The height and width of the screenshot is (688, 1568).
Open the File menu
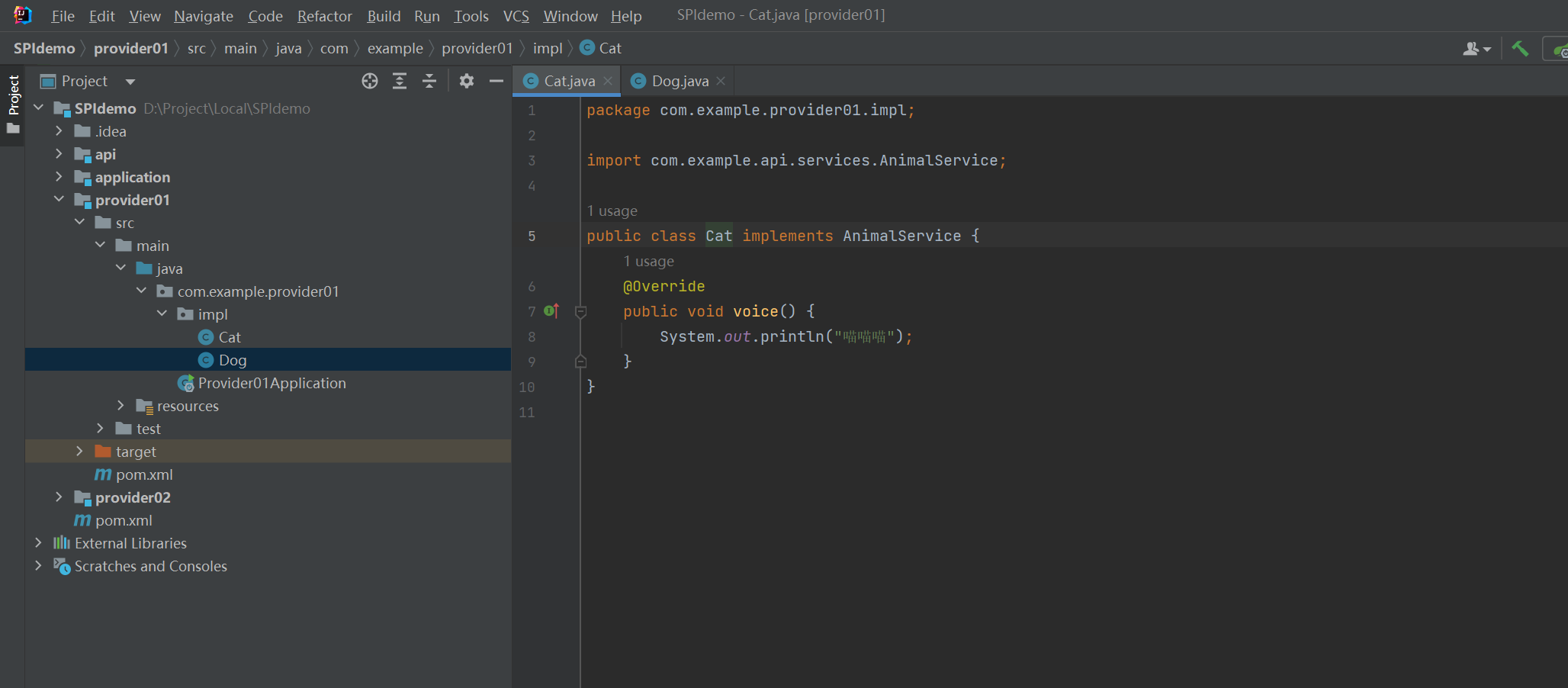point(63,16)
